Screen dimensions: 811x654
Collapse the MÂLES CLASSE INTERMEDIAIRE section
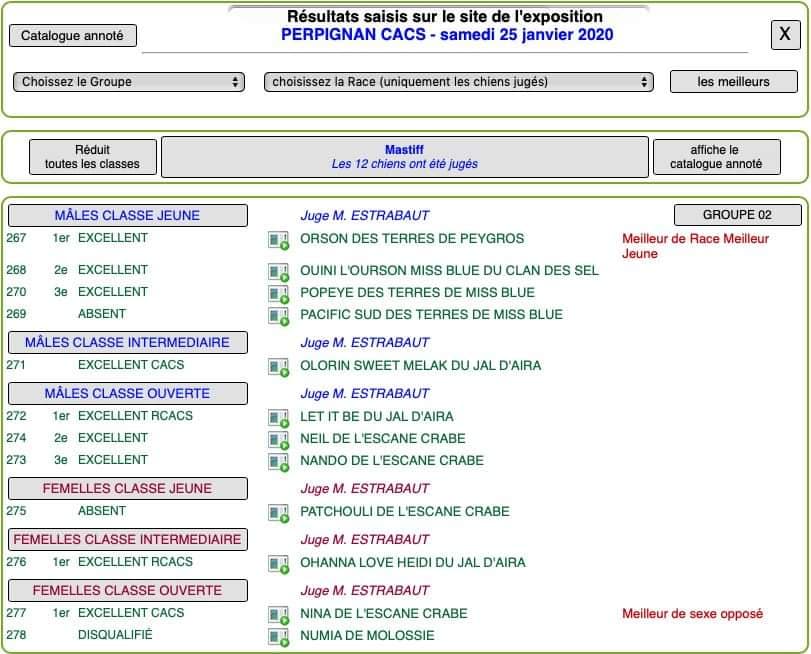coord(128,343)
